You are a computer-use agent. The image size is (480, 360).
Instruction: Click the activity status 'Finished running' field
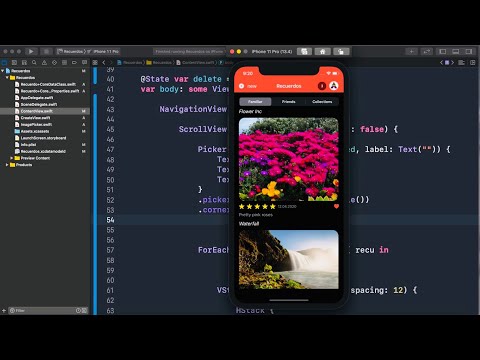[x=189, y=51]
